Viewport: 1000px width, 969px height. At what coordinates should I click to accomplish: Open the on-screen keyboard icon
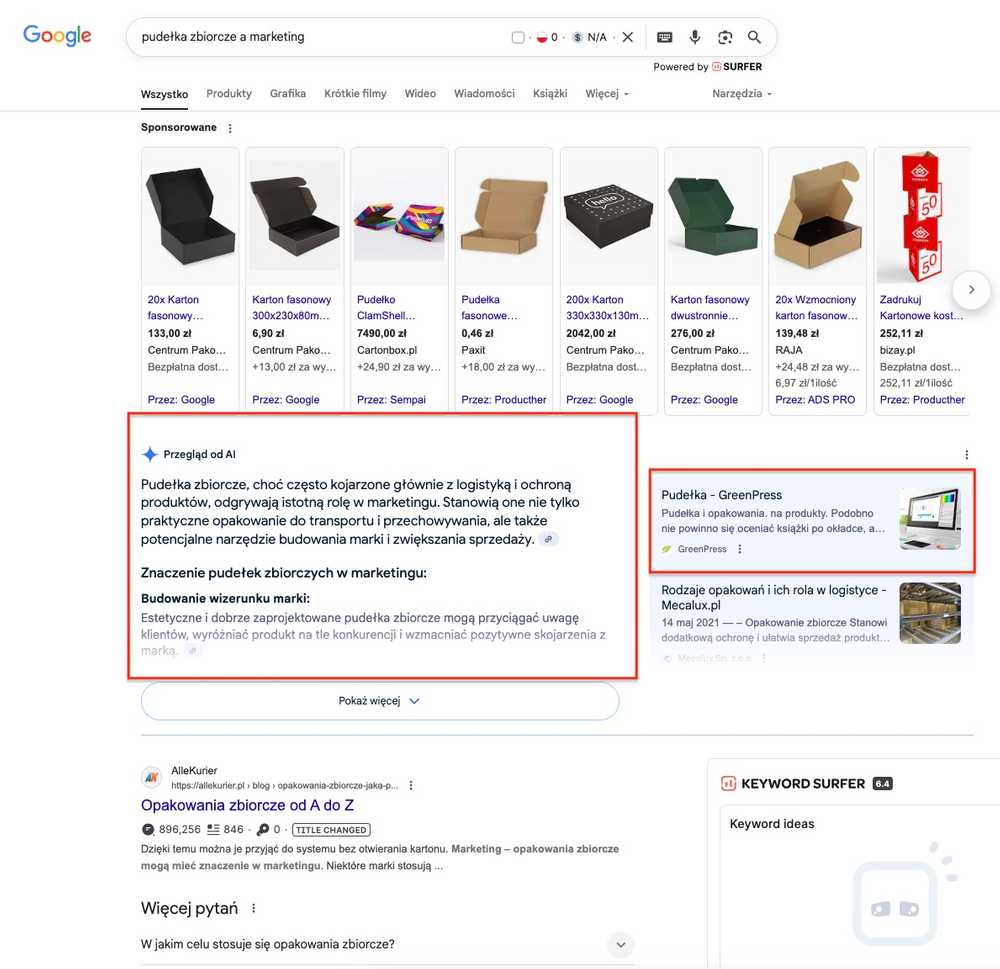pos(665,37)
